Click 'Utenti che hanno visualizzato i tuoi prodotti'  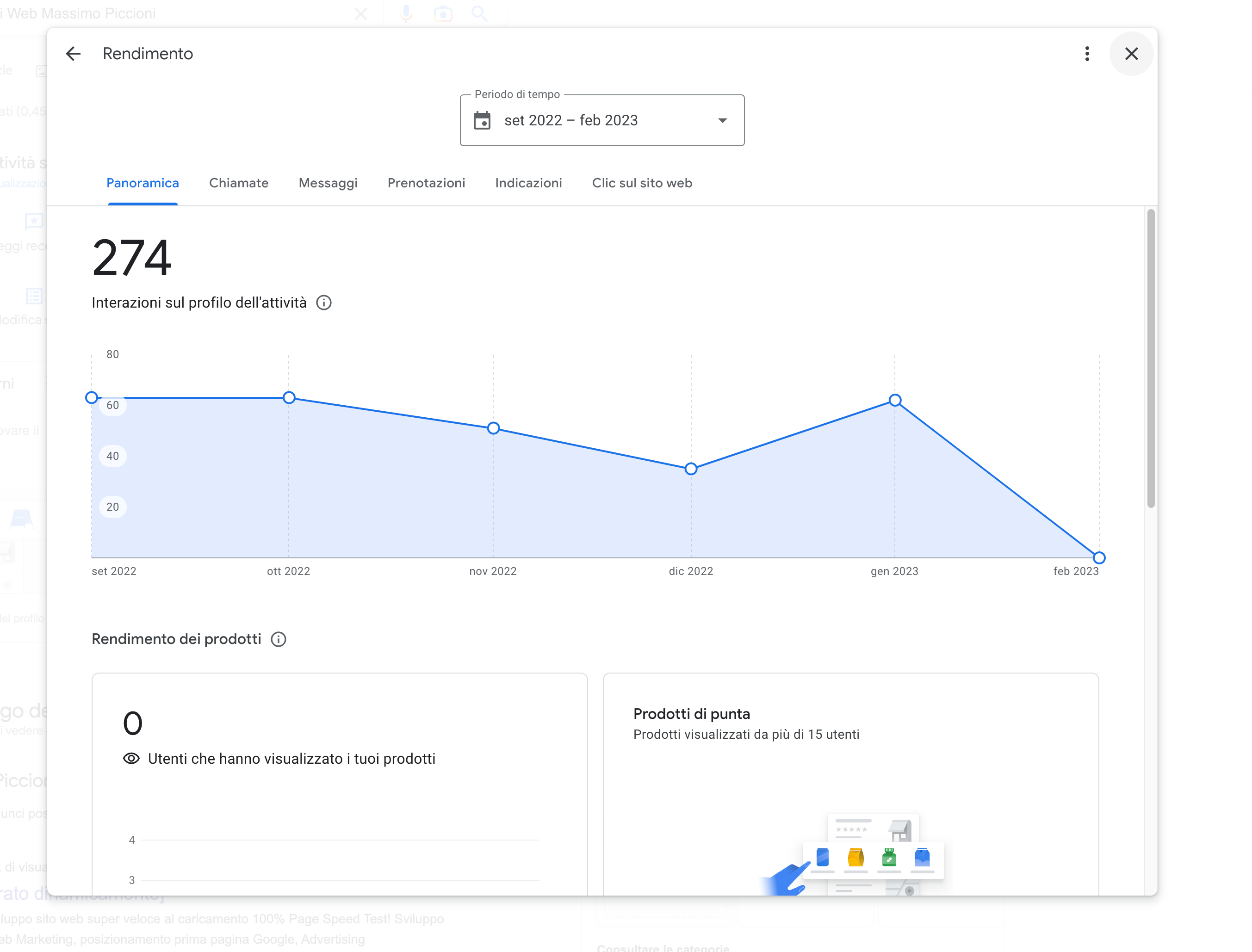coord(291,759)
